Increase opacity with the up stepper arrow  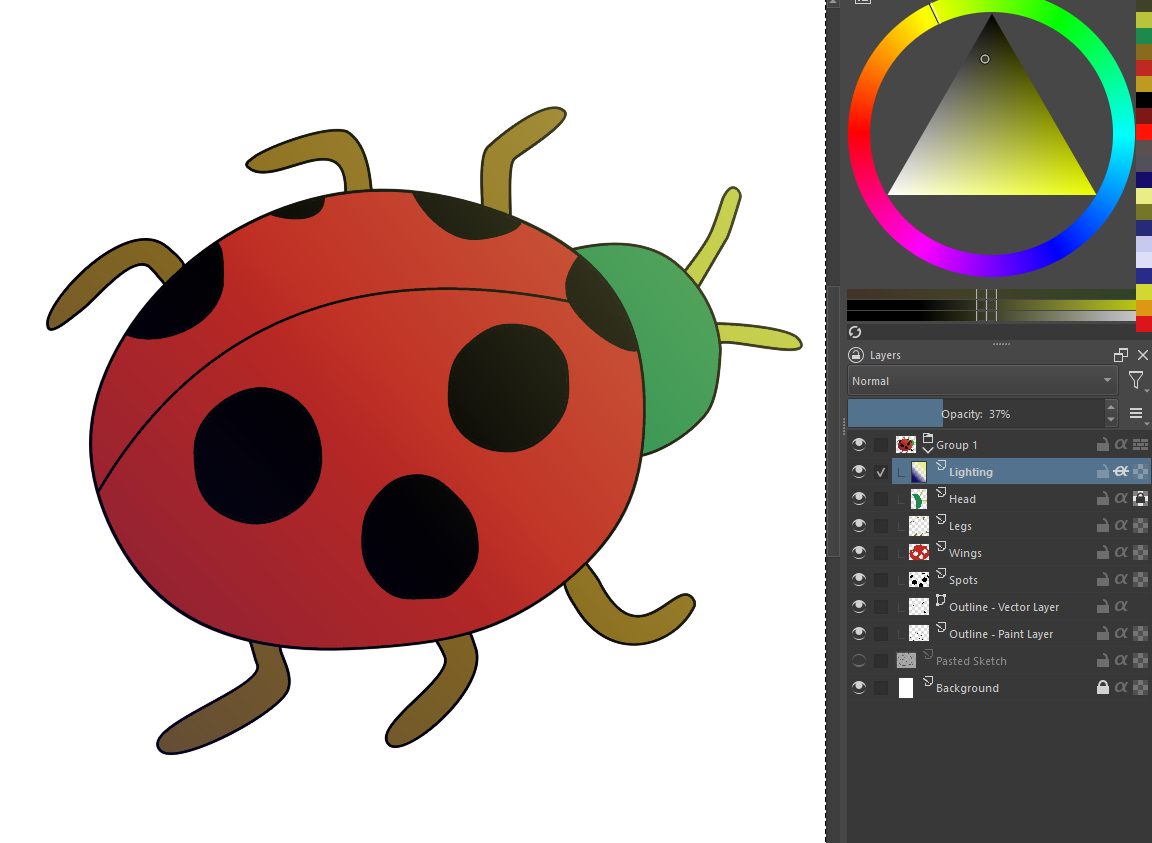(1111, 407)
